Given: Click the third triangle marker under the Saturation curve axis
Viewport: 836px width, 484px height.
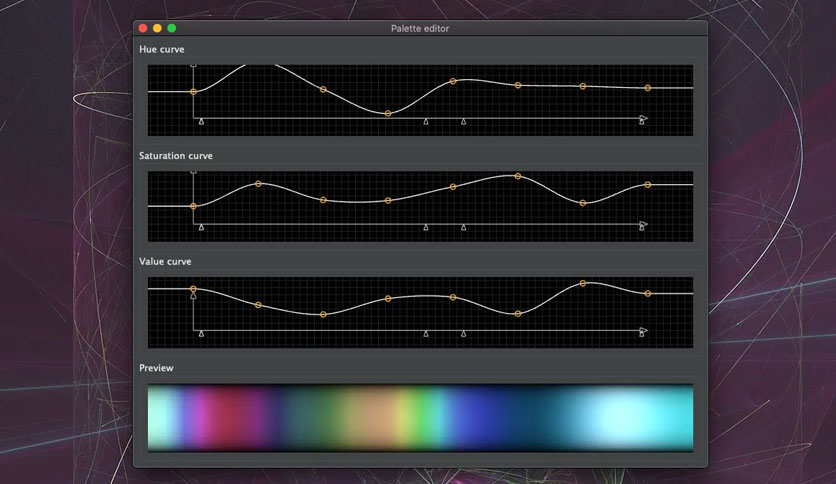Looking at the screenshot, I should [x=463, y=228].
